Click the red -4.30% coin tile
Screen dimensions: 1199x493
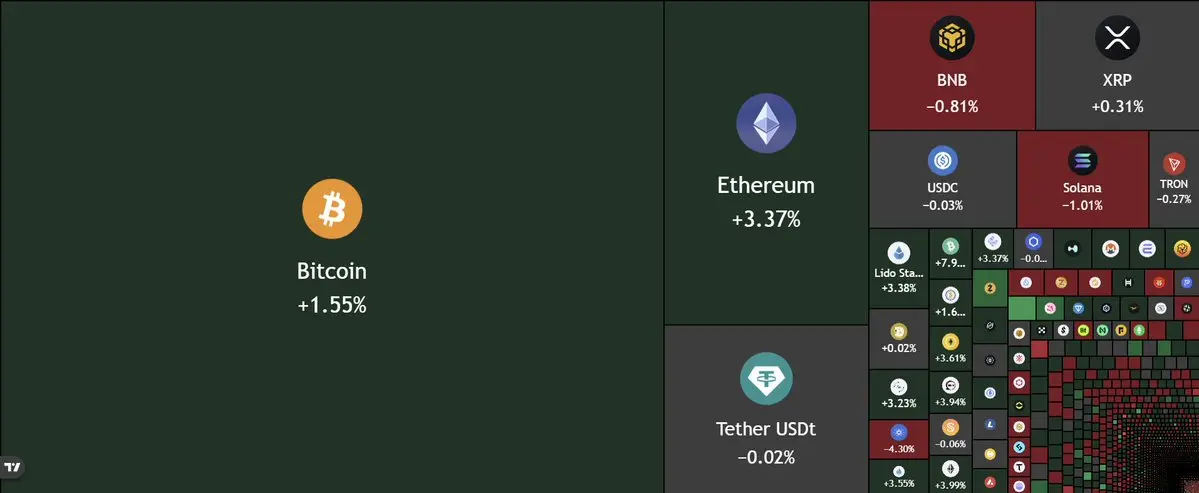[898, 438]
